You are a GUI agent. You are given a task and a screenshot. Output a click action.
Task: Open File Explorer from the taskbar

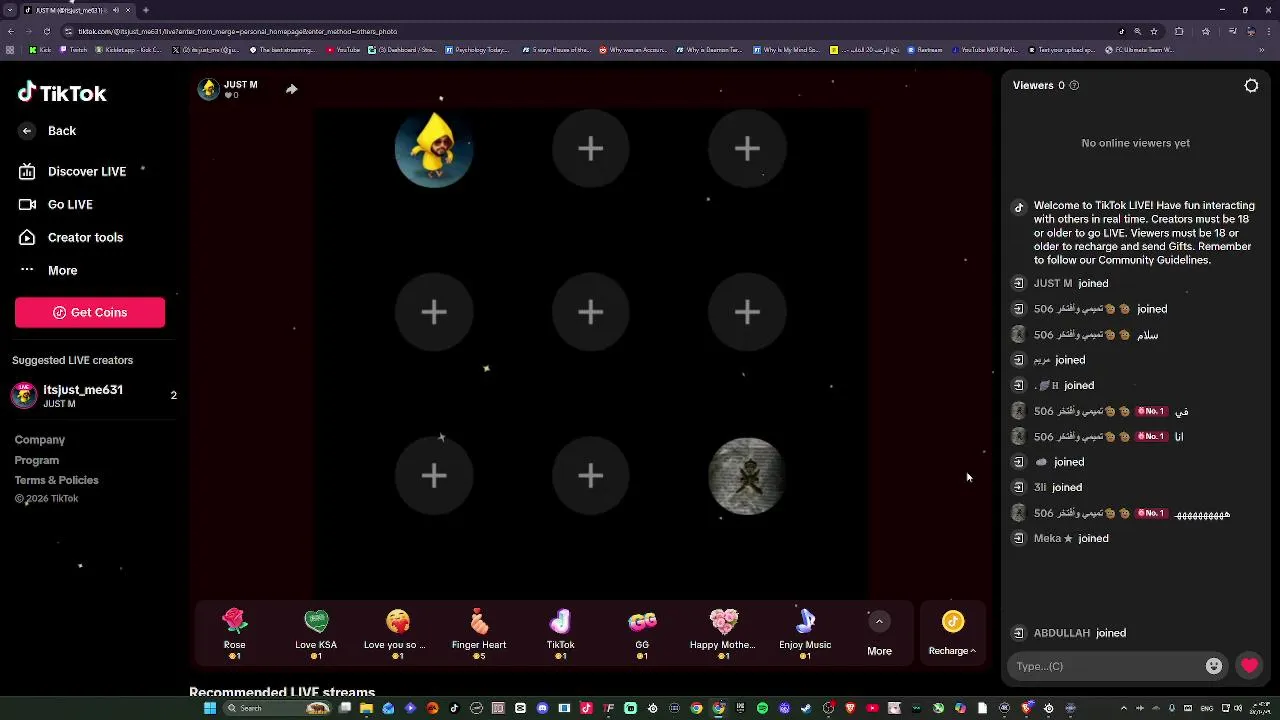(x=366, y=708)
